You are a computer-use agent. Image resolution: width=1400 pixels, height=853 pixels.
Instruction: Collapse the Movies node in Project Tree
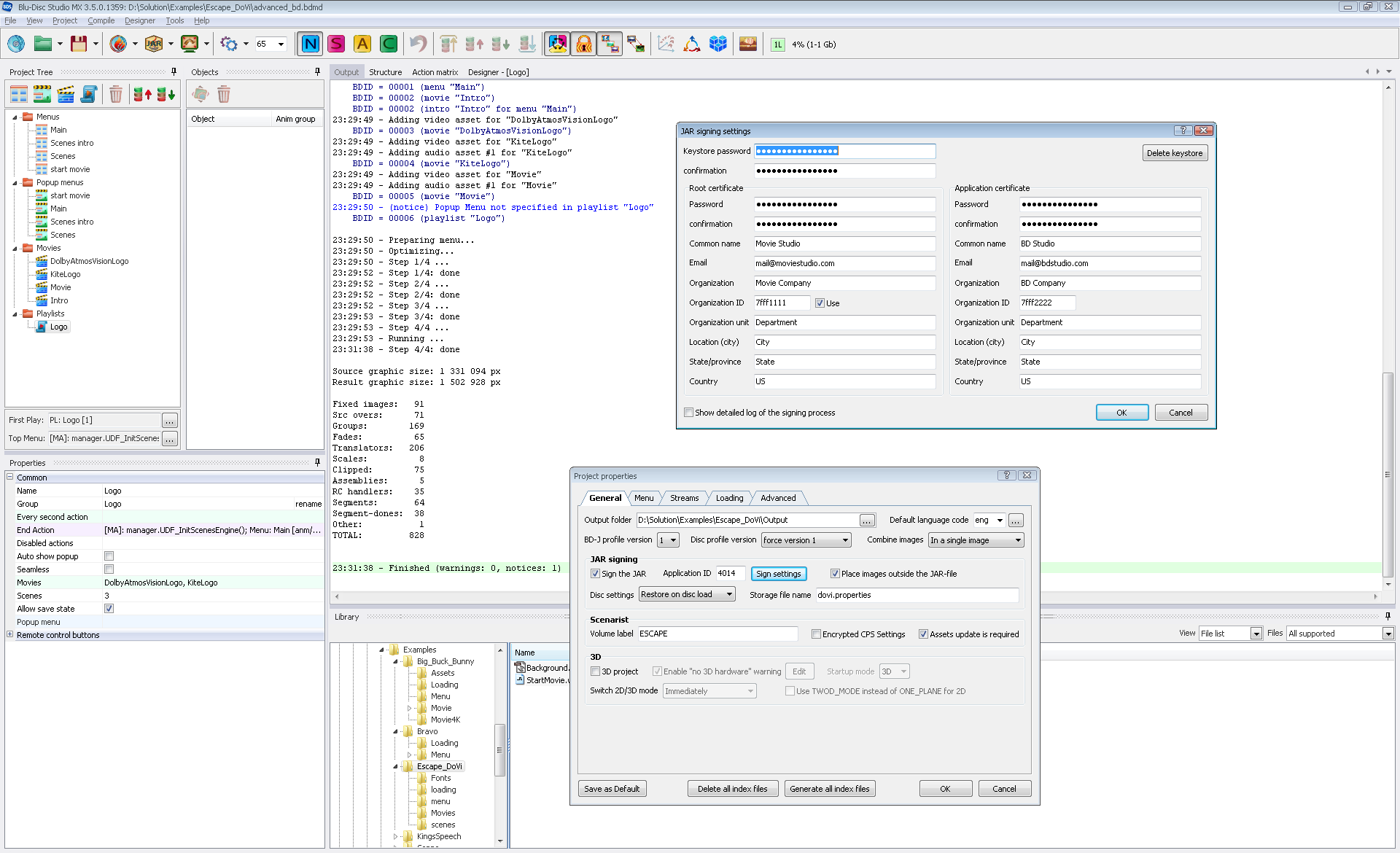tap(15, 249)
